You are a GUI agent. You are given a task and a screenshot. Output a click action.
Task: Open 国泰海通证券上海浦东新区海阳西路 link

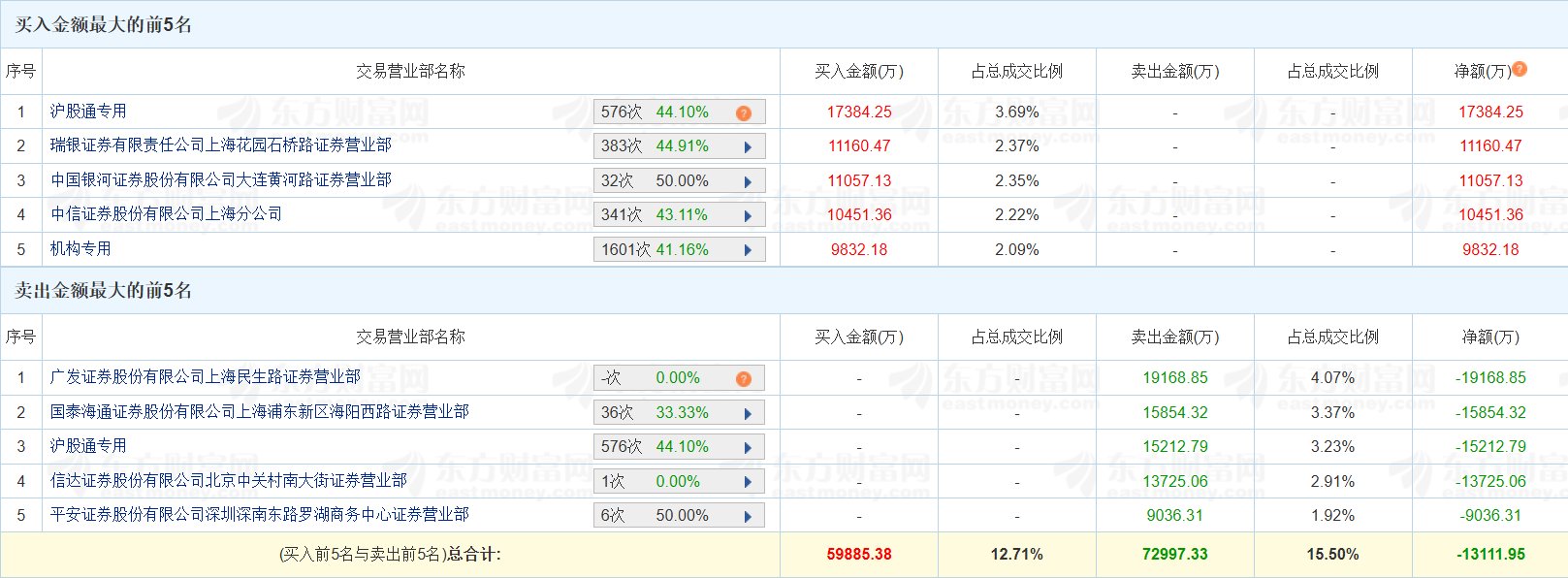[260, 412]
